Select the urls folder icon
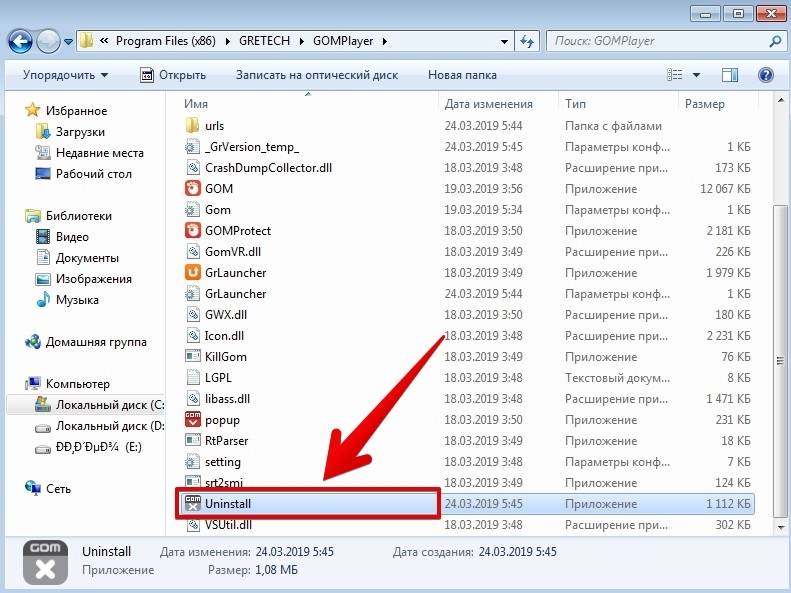 pyautogui.click(x=192, y=126)
